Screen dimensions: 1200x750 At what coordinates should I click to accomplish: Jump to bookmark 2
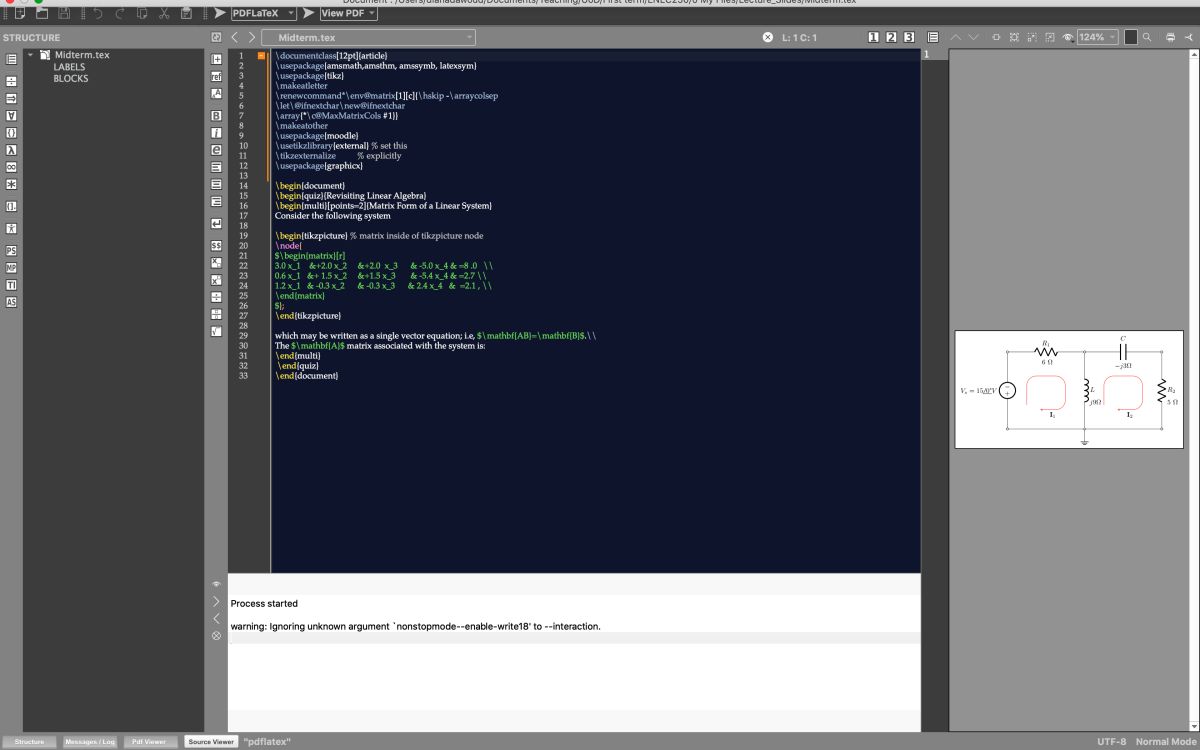(891, 37)
